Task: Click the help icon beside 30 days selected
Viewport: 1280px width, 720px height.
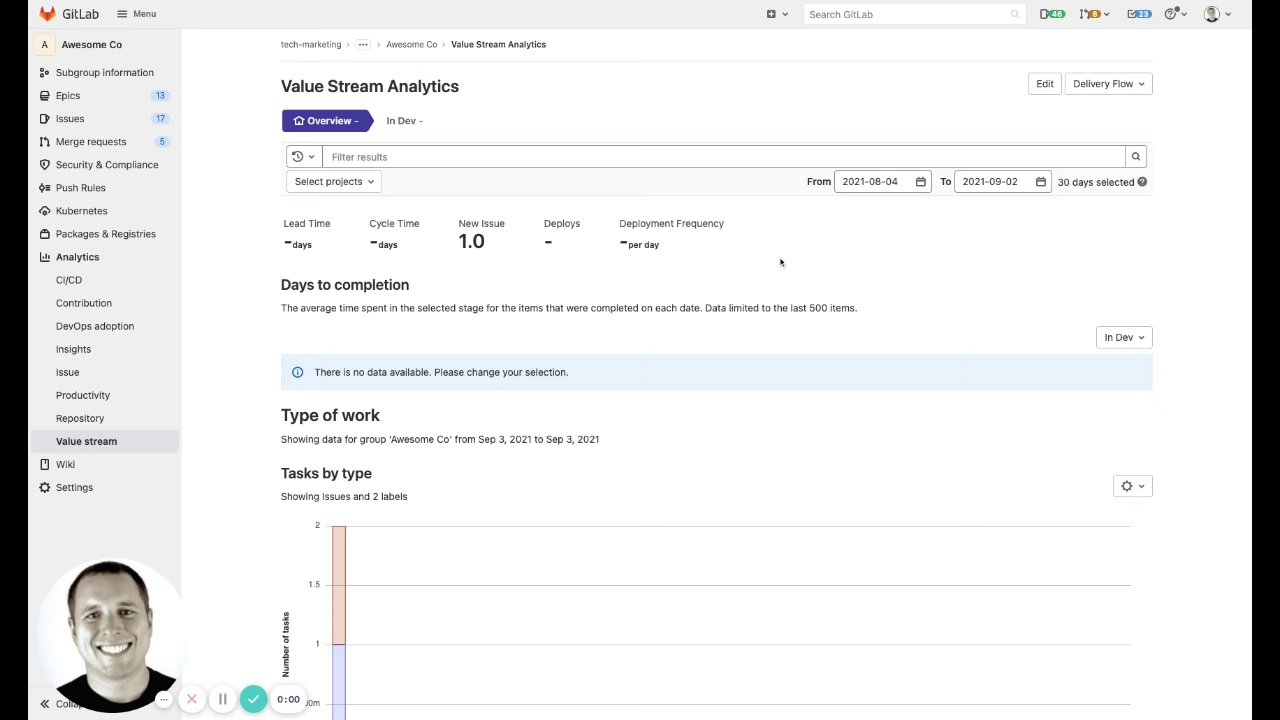Action: (x=1142, y=182)
